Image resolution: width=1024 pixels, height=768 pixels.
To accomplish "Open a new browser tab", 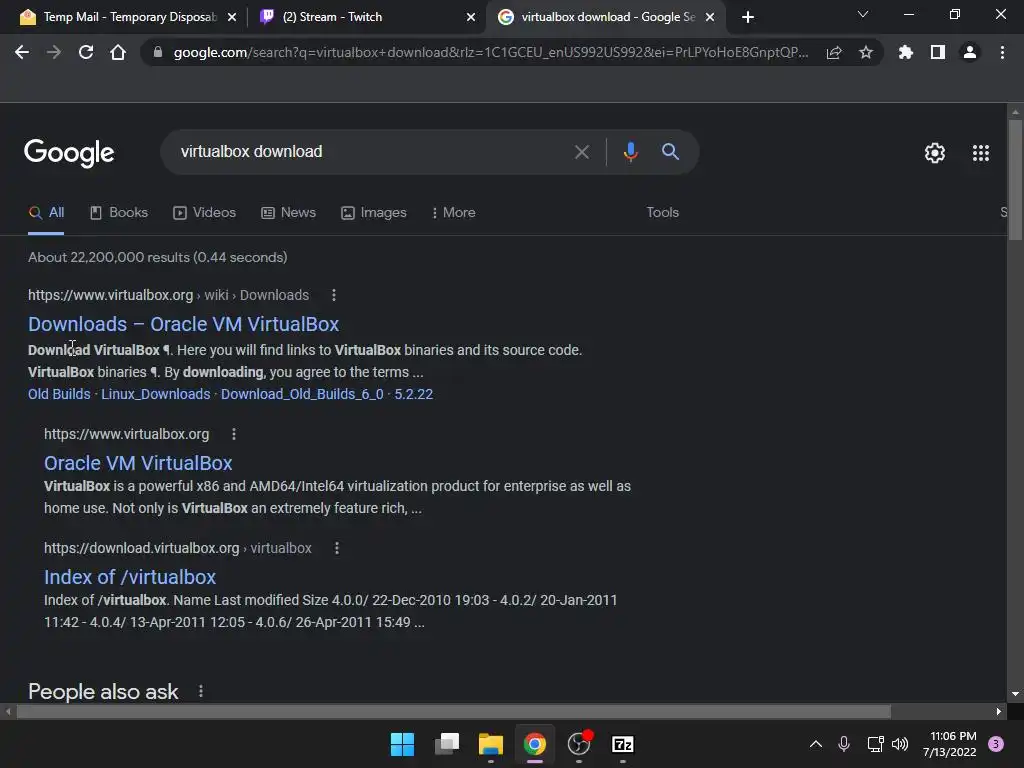I will 748,17.
